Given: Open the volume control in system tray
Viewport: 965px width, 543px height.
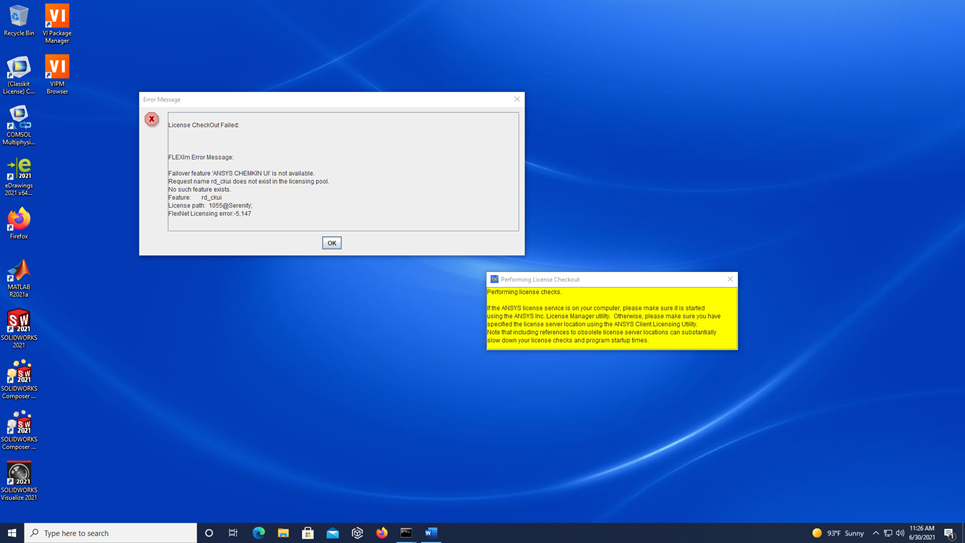Looking at the screenshot, I should (900, 533).
